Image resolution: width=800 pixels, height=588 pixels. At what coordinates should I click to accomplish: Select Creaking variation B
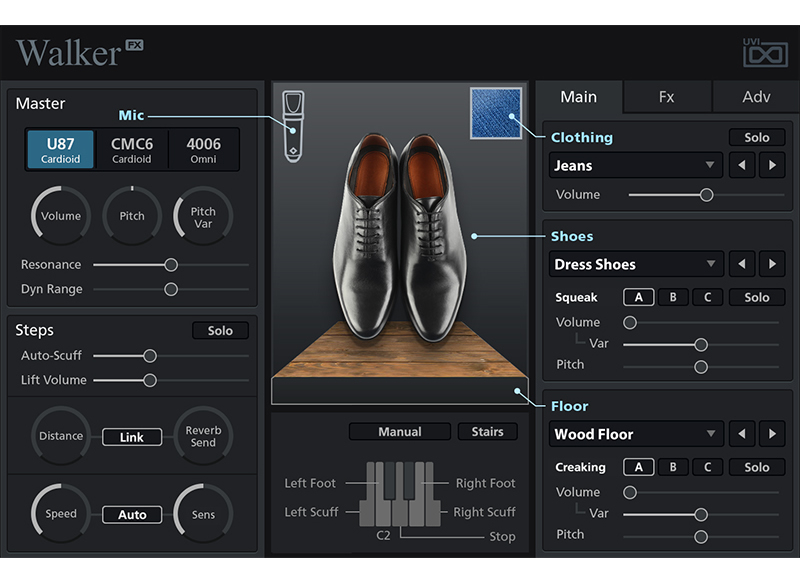(673, 467)
